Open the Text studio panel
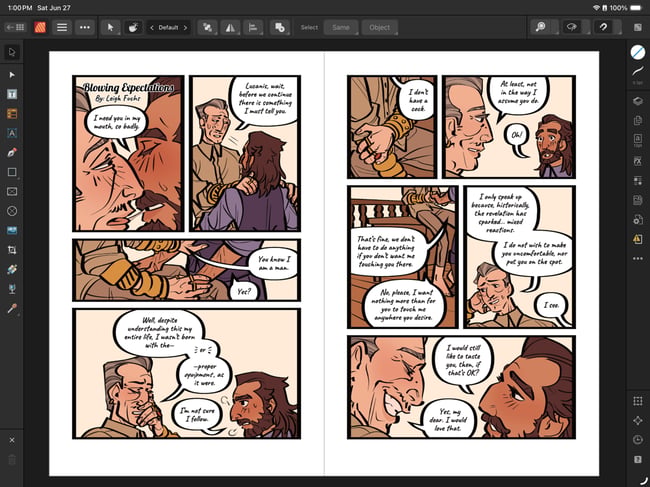 (x=638, y=140)
